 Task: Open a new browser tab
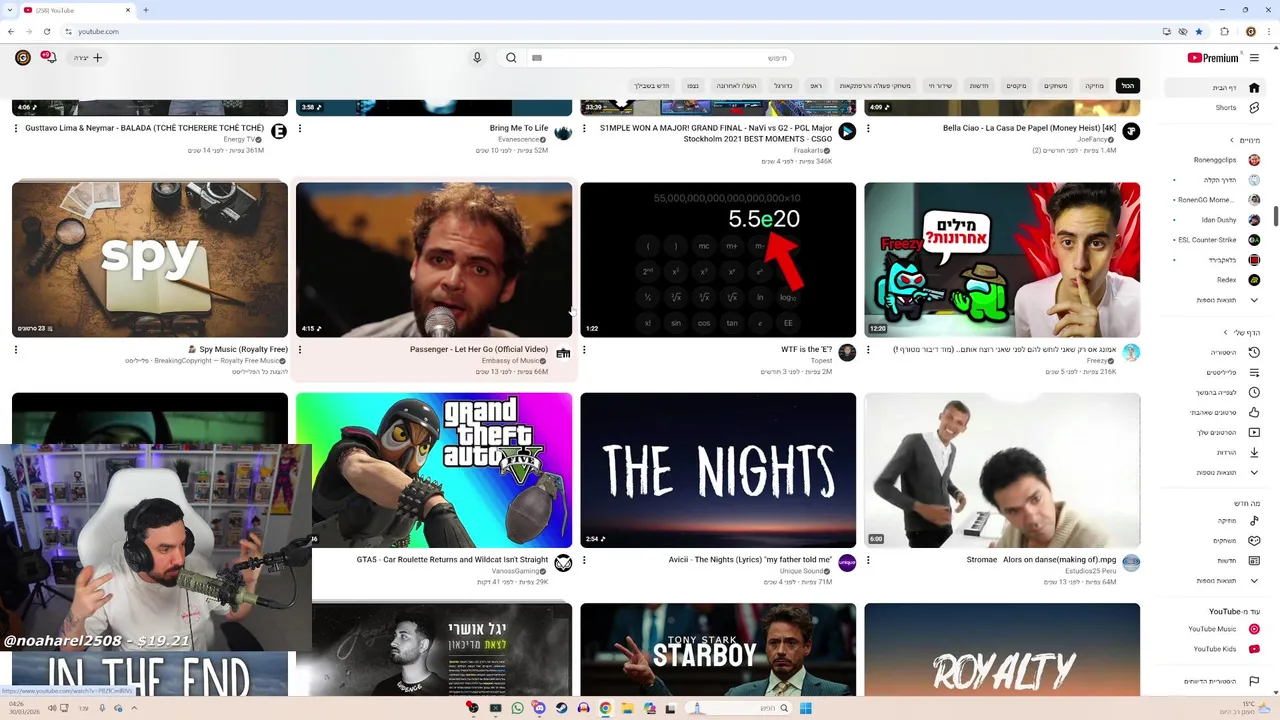[x=146, y=10]
